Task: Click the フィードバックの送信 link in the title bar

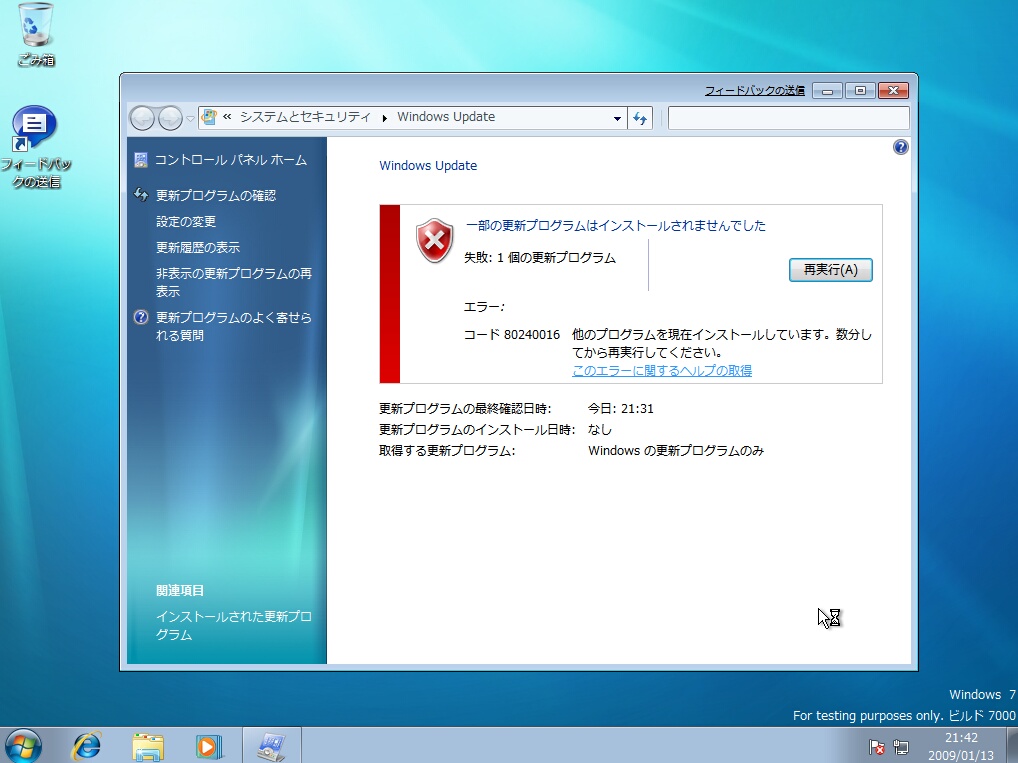Action: [754, 91]
